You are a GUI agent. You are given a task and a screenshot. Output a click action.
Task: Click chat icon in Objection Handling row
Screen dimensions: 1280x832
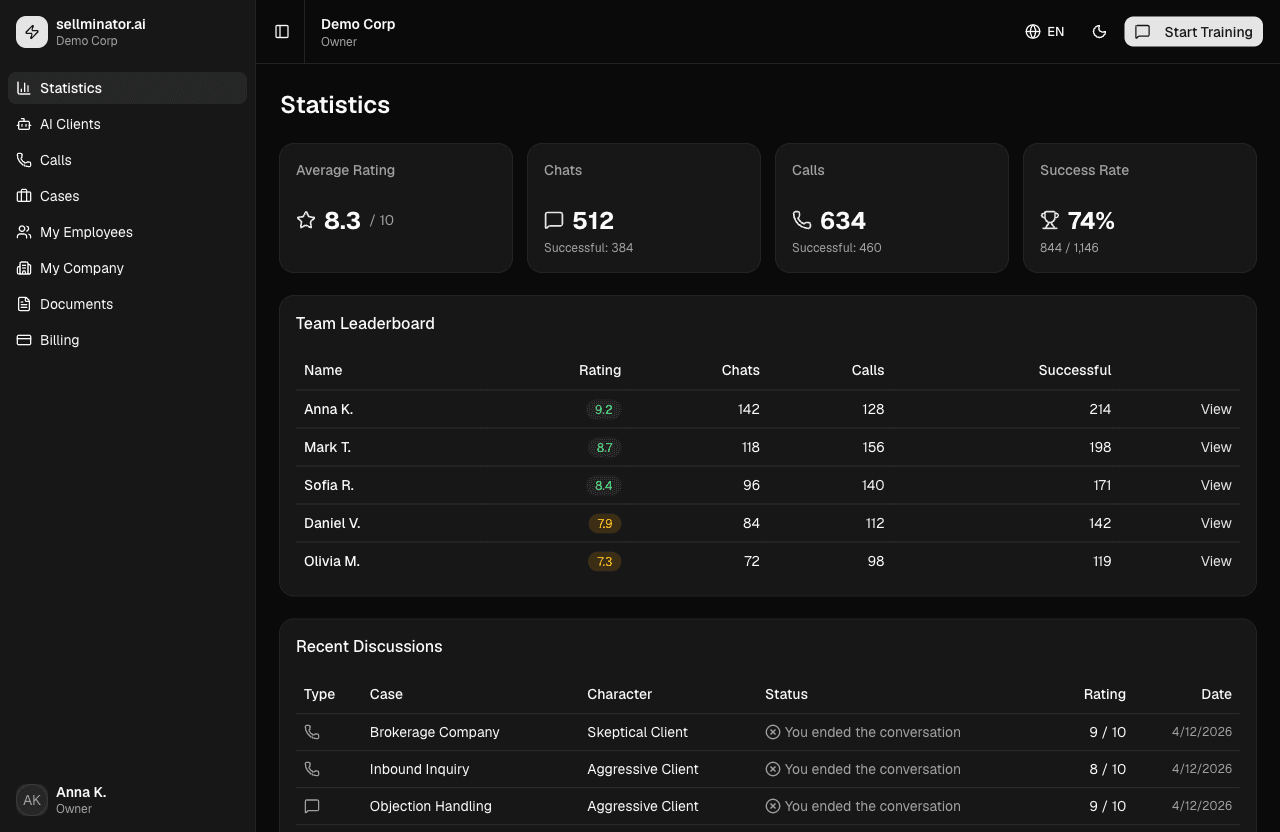point(312,806)
